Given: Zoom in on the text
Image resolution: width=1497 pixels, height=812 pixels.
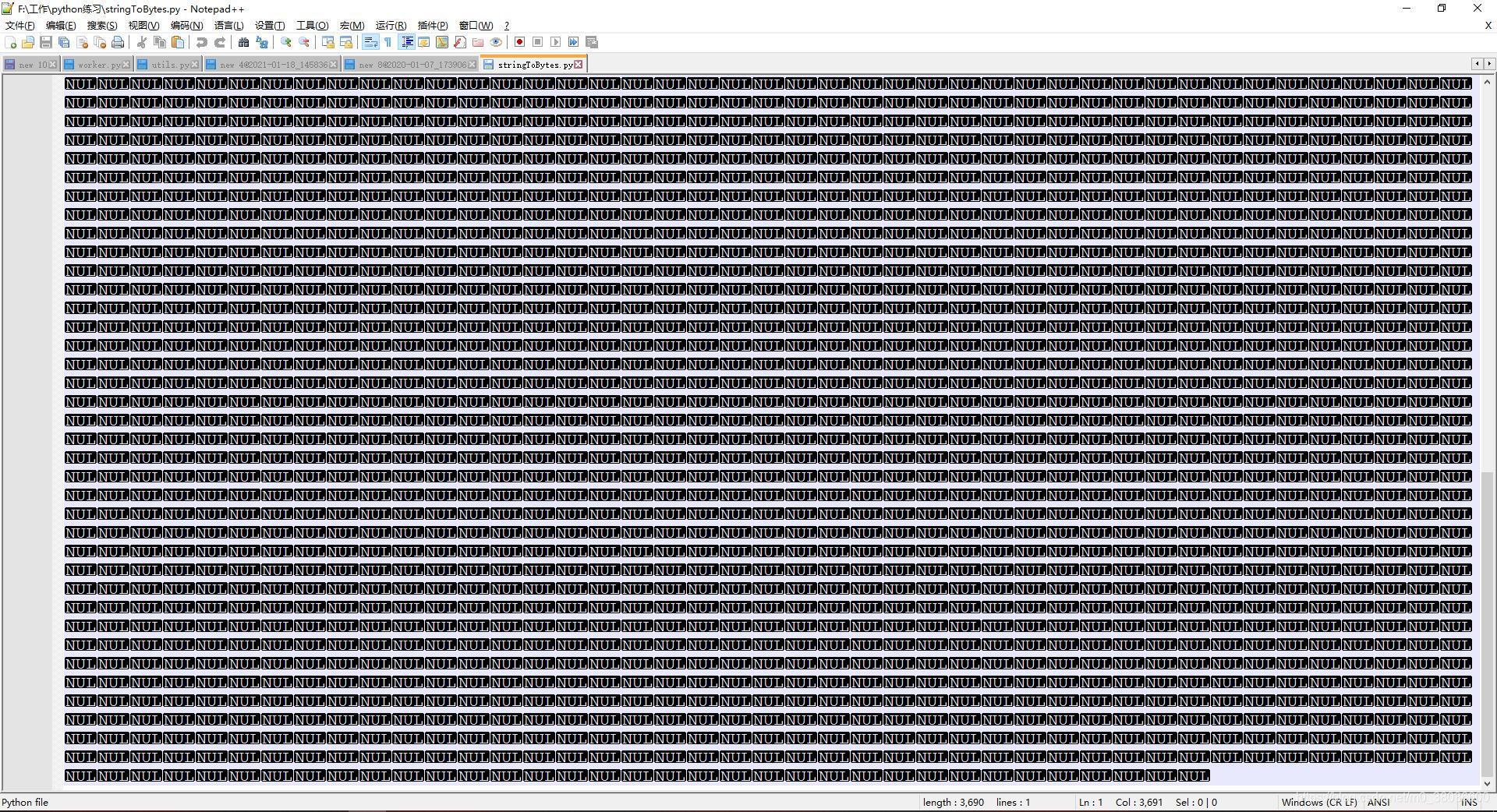Looking at the screenshot, I should click(286, 42).
